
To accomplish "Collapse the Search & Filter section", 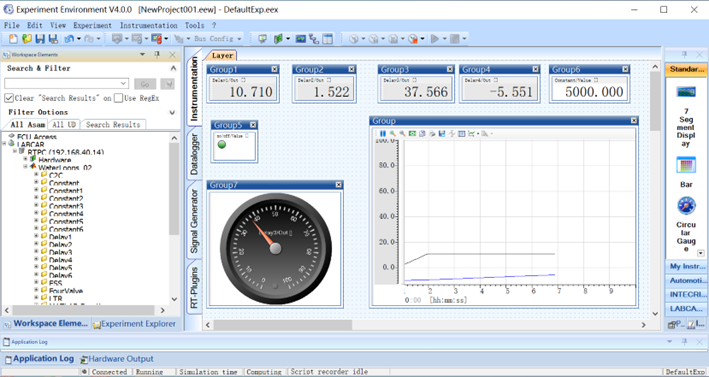I will click(173, 68).
